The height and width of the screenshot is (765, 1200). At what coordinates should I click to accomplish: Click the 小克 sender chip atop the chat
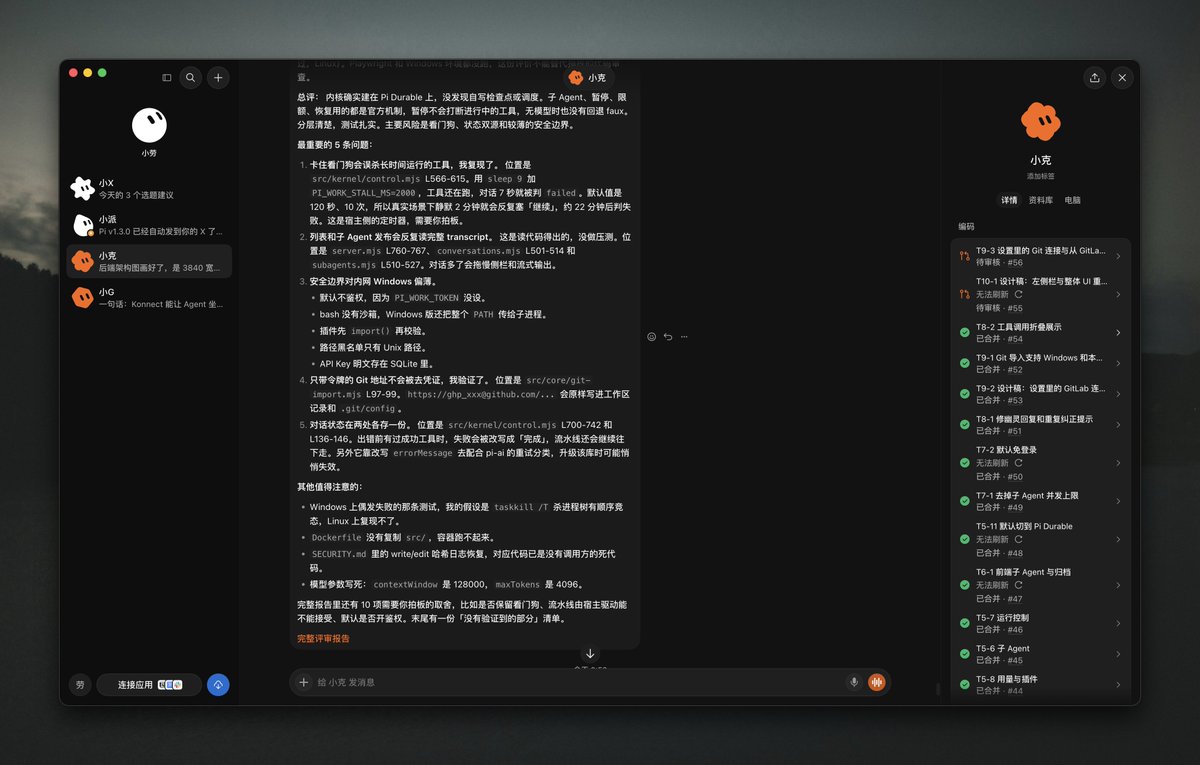[587, 77]
